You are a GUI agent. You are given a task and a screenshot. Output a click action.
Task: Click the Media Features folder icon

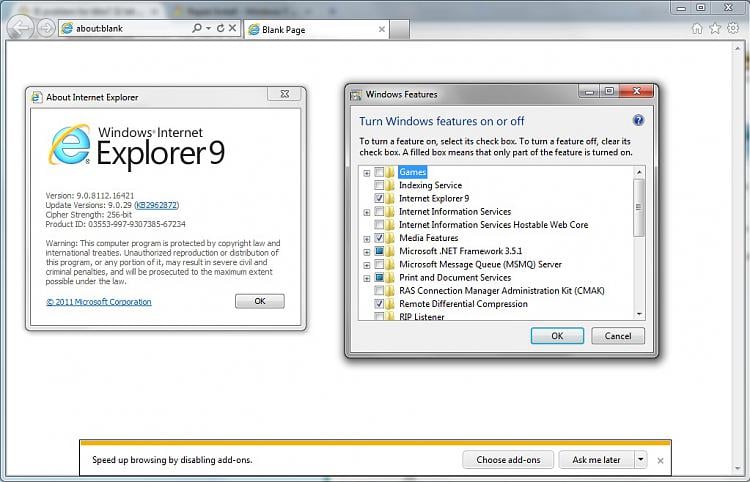pyautogui.click(x=390, y=238)
